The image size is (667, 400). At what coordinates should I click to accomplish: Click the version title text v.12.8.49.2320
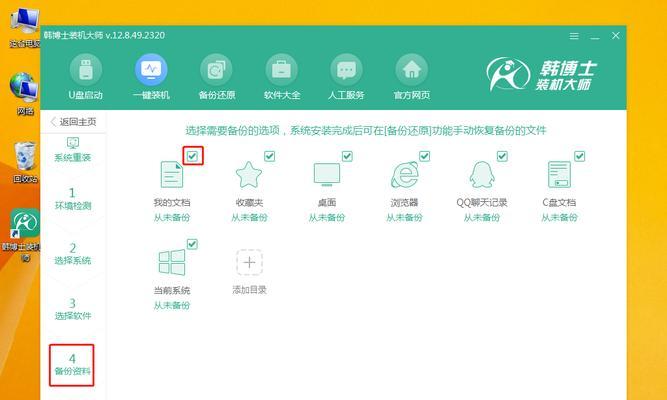coord(135,35)
